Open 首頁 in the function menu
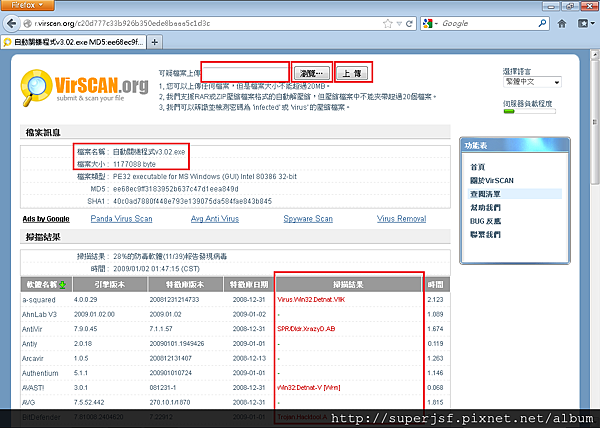 tap(478, 167)
